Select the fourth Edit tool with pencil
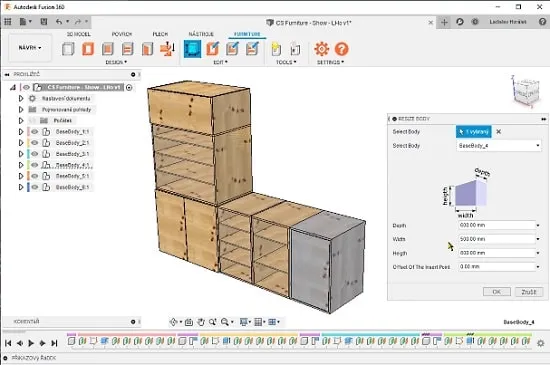The height and width of the screenshot is (365, 550). pos(252,49)
